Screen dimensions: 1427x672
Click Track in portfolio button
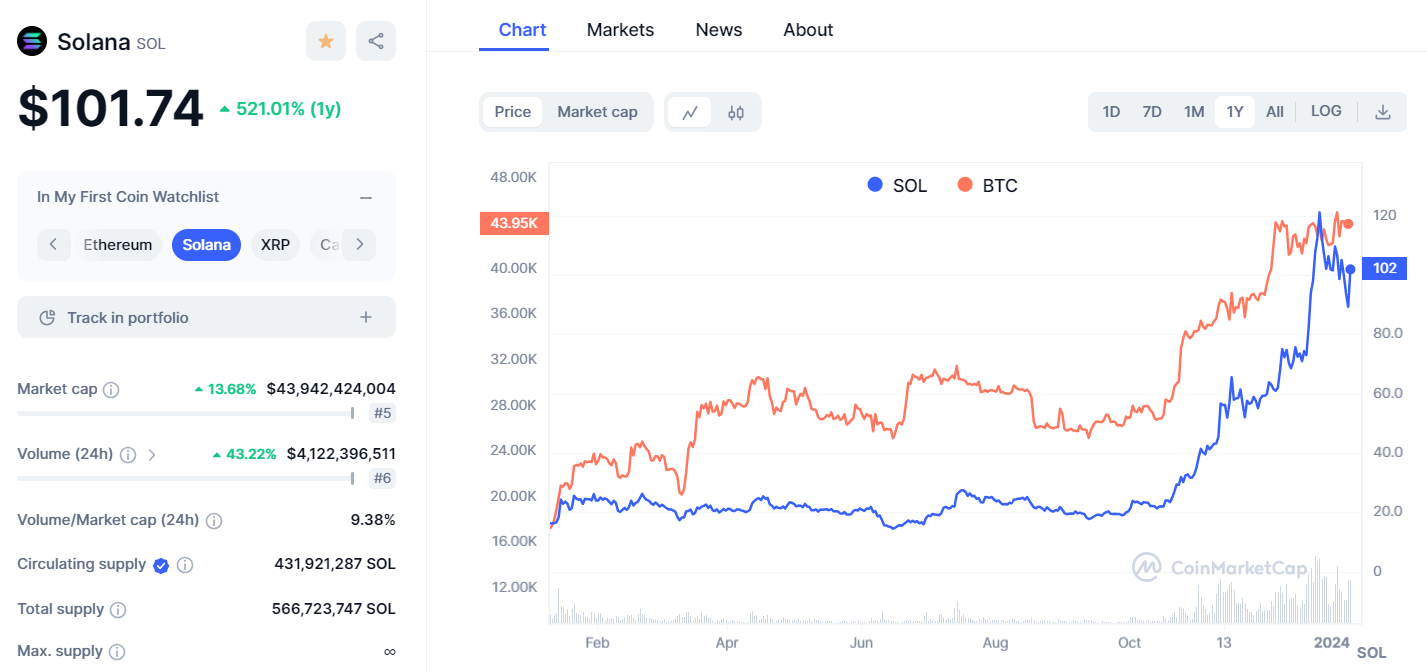point(206,317)
